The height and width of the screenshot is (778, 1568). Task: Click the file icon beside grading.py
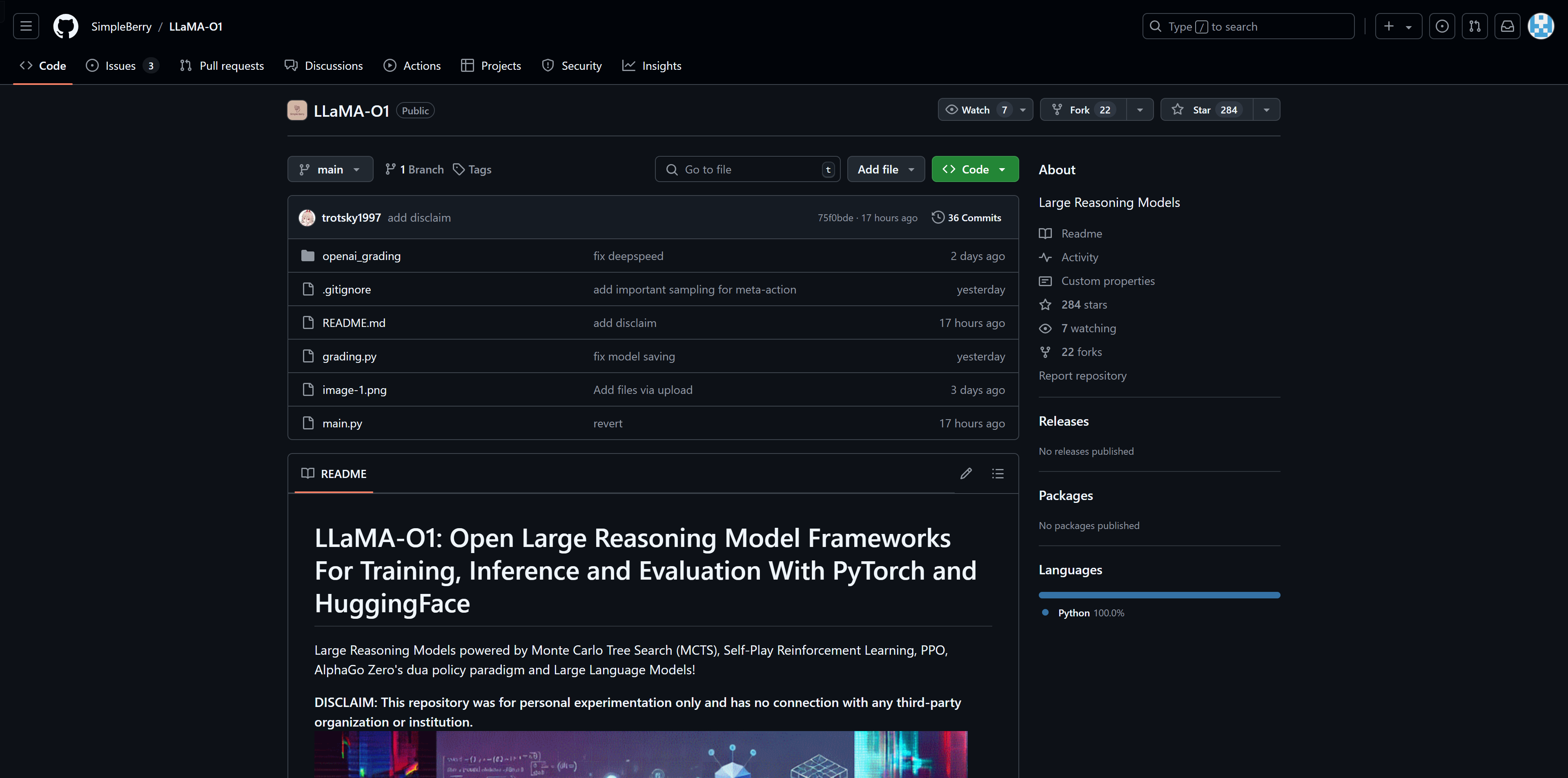click(x=308, y=356)
